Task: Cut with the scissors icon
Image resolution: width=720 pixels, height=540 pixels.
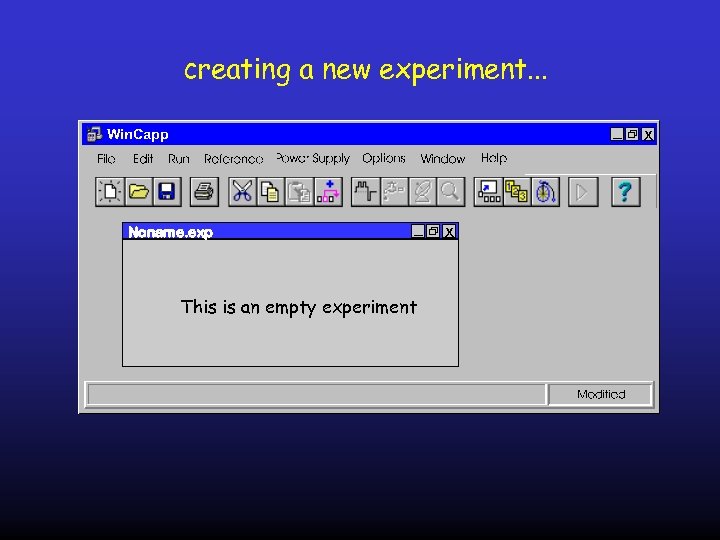Action: (x=242, y=191)
